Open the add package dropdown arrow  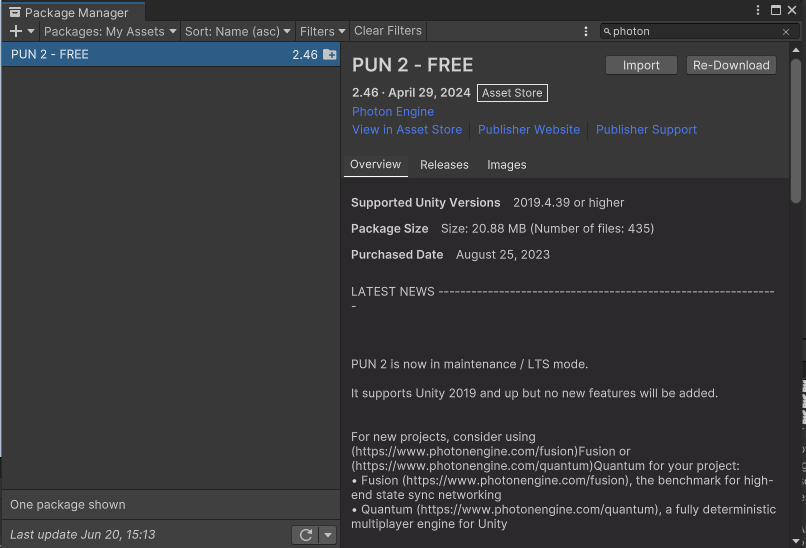(x=31, y=31)
